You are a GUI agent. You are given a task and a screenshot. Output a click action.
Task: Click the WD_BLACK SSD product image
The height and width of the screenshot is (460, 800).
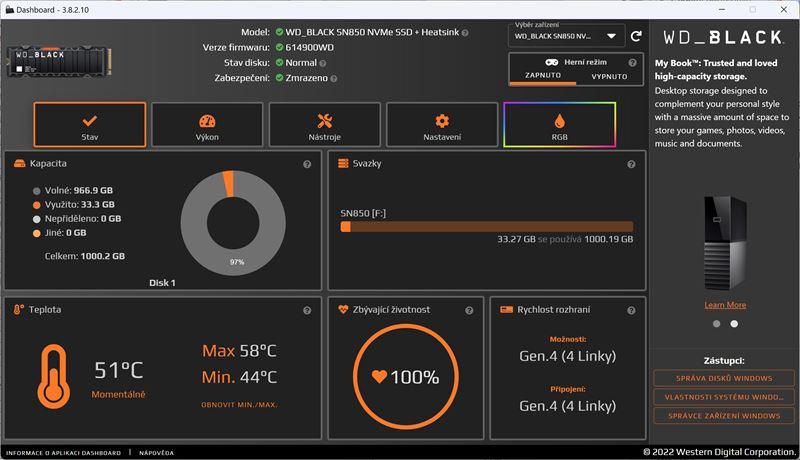click(59, 62)
